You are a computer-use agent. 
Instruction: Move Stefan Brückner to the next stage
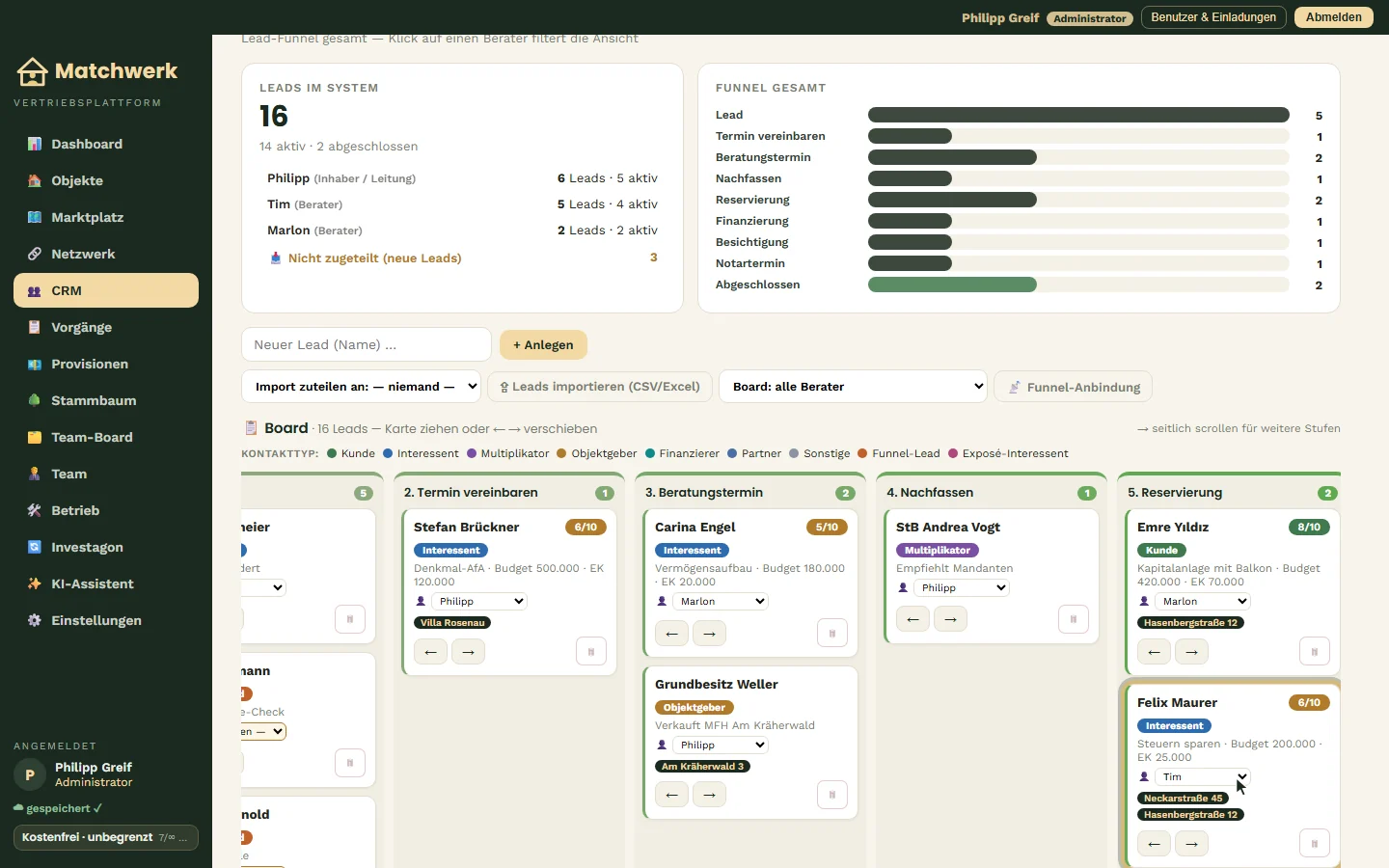coord(469,652)
